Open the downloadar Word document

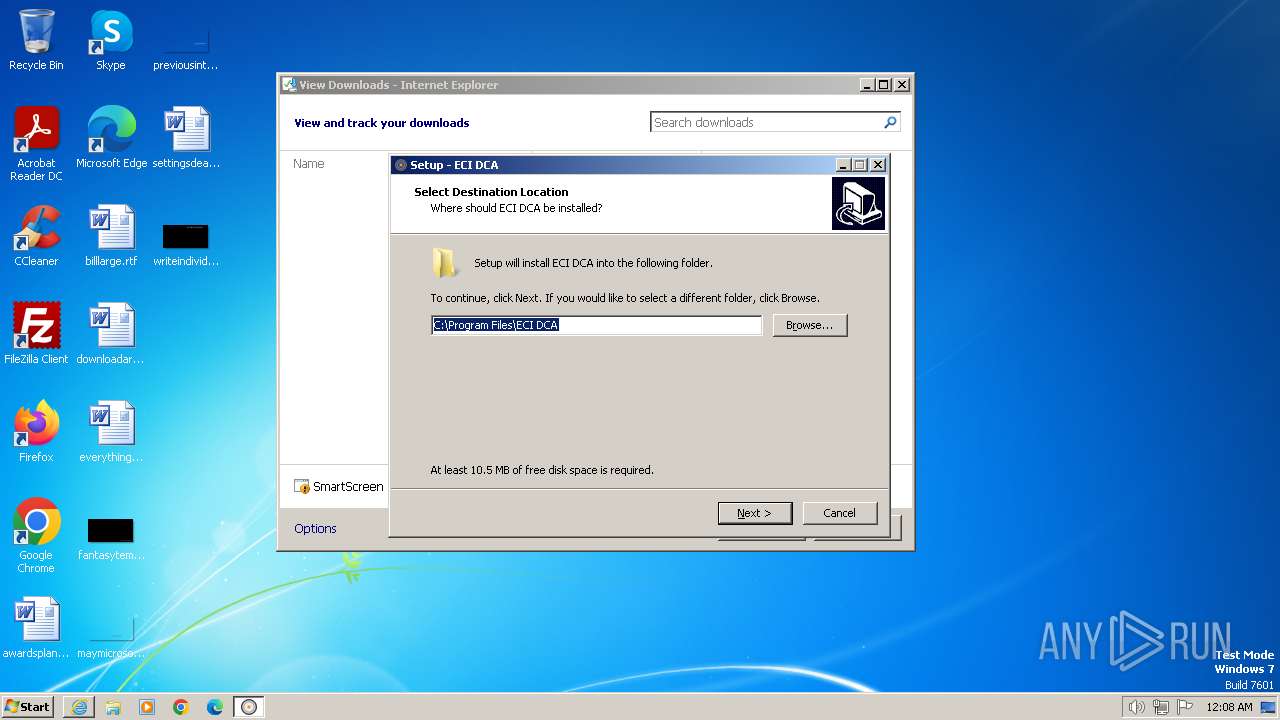111,333
